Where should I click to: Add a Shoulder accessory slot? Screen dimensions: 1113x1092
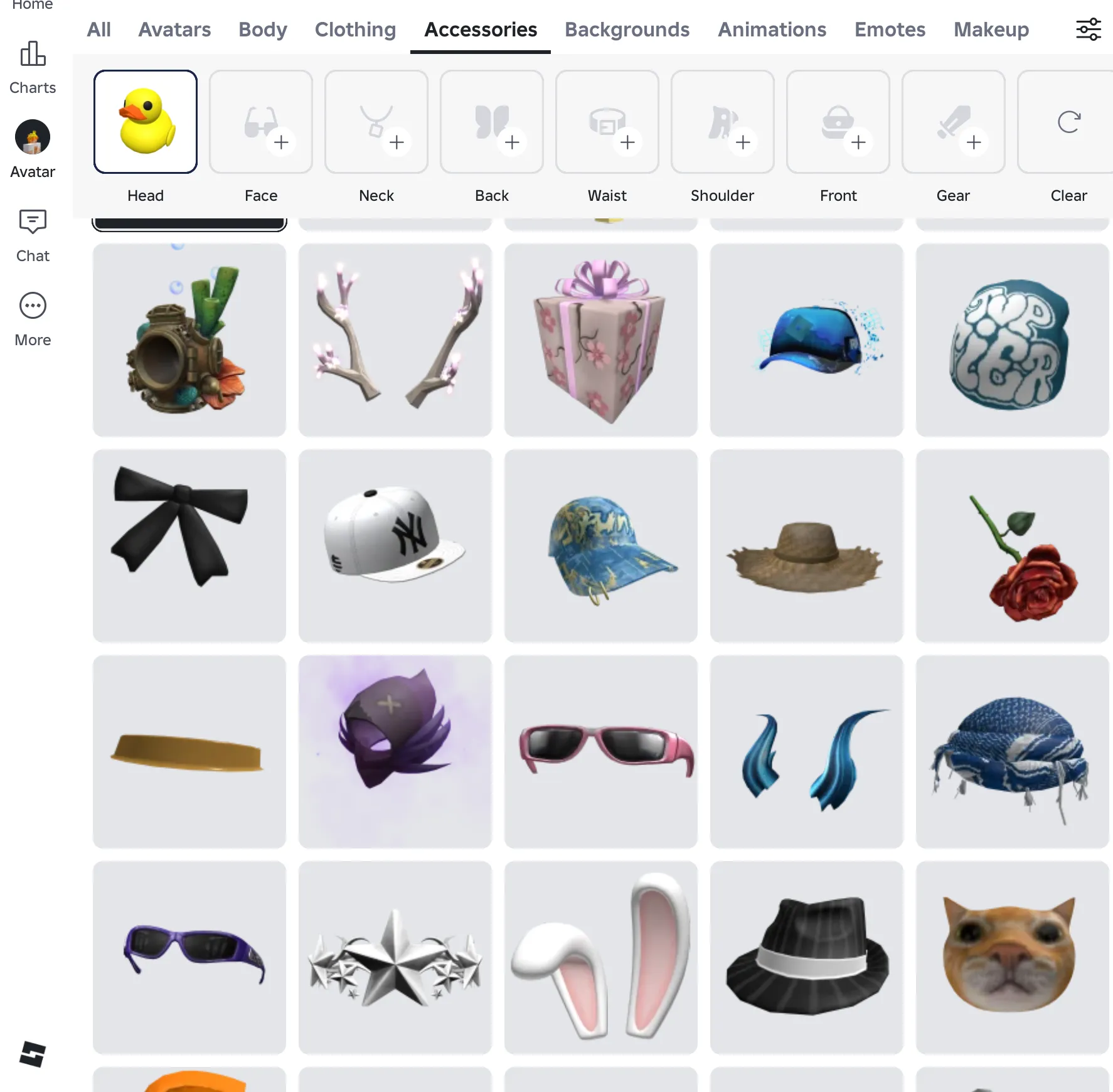point(723,122)
